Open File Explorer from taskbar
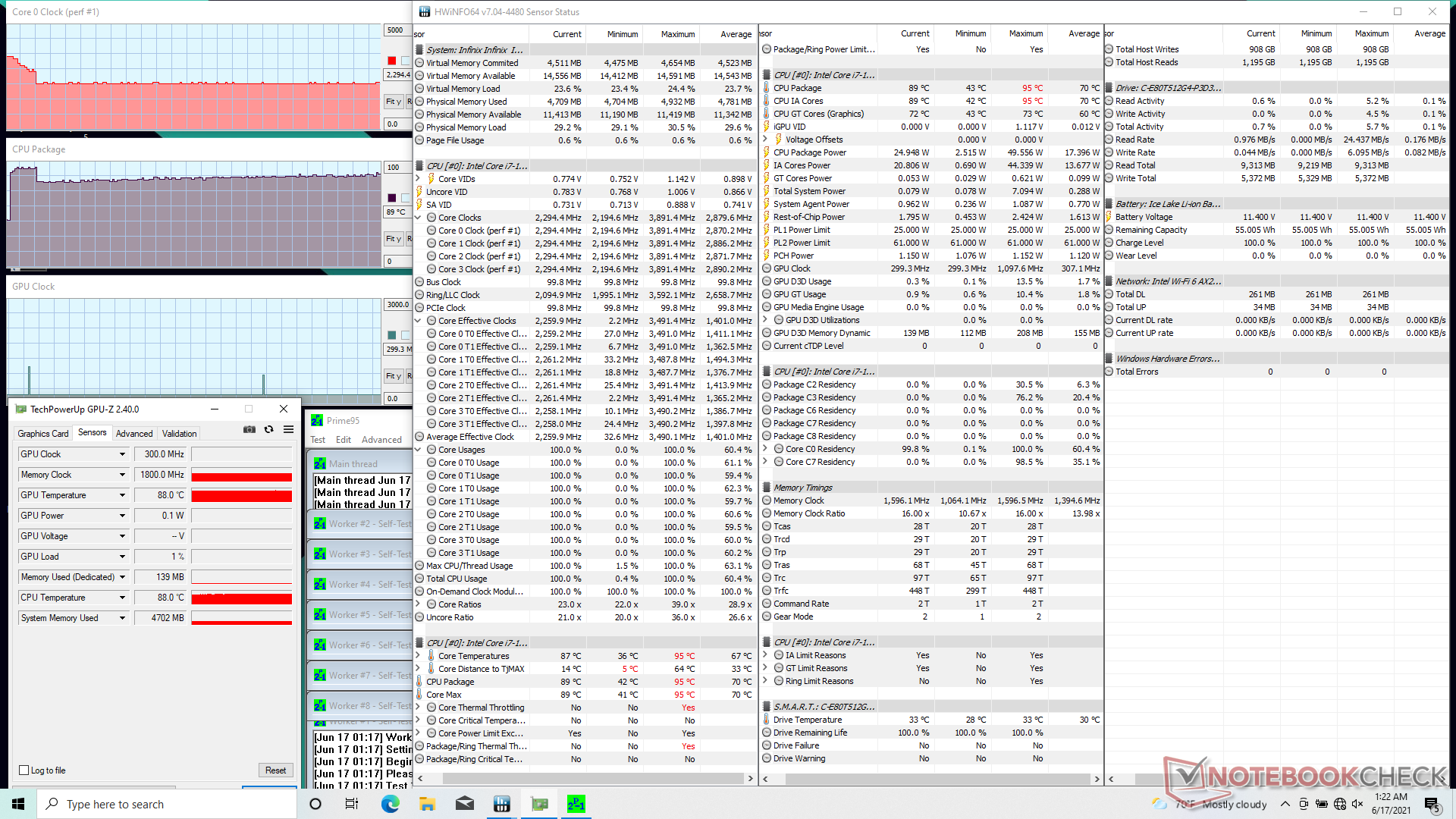The height and width of the screenshot is (819, 1456). point(427,804)
